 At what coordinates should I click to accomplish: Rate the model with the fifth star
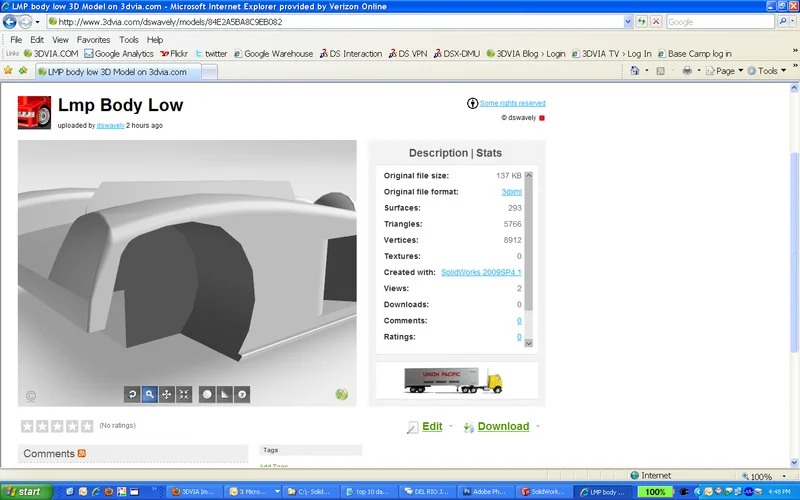[x=87, y=427]
